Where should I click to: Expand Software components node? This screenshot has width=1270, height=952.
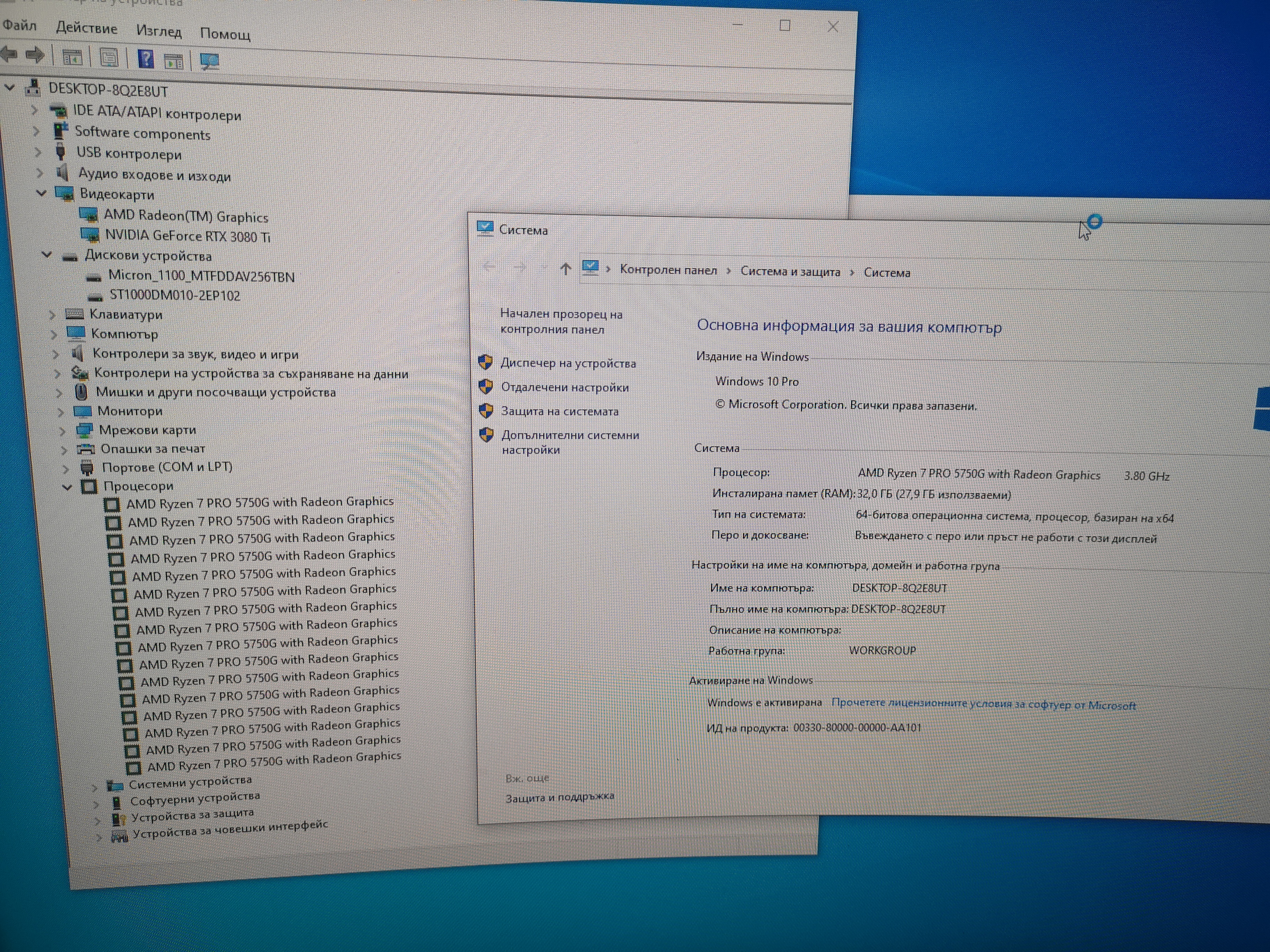point(36,131)
